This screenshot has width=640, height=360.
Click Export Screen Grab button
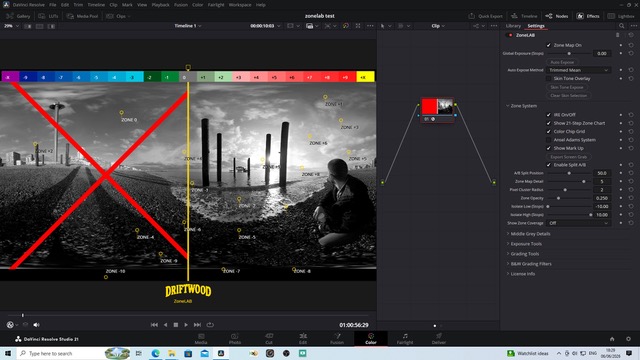[569, 157]
